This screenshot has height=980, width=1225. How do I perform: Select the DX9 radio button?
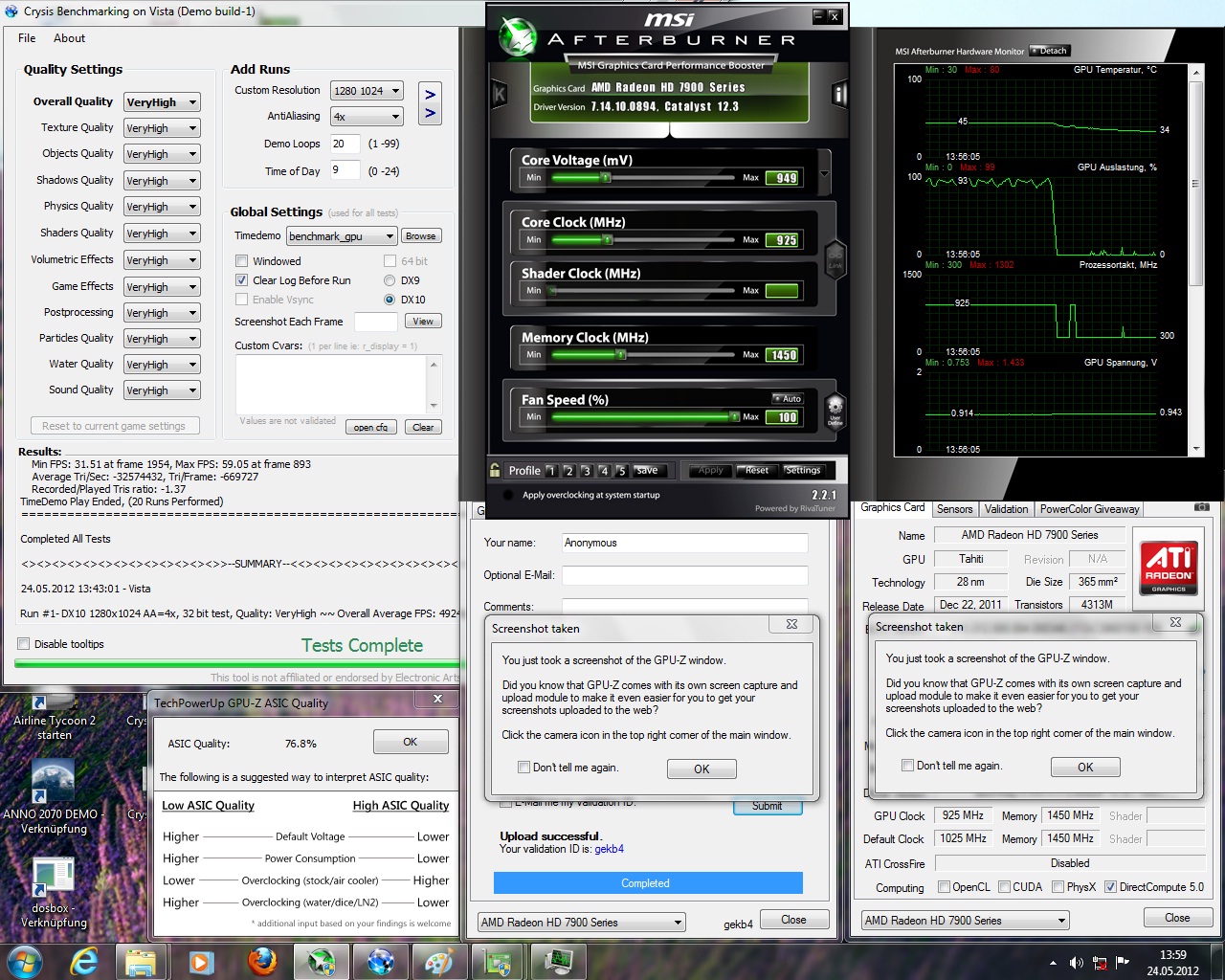[x=390, y=280]
